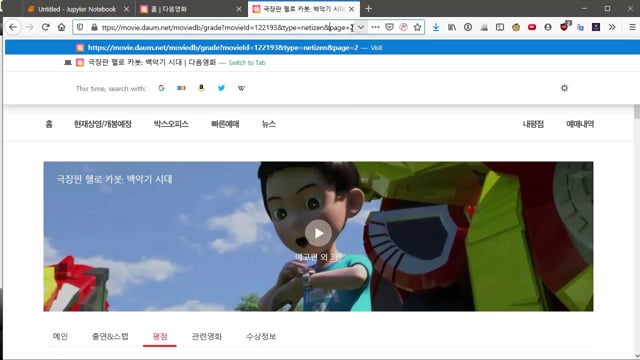
Task: Click the red uBlock shield extension icon
Action: [x=564, y=27]
